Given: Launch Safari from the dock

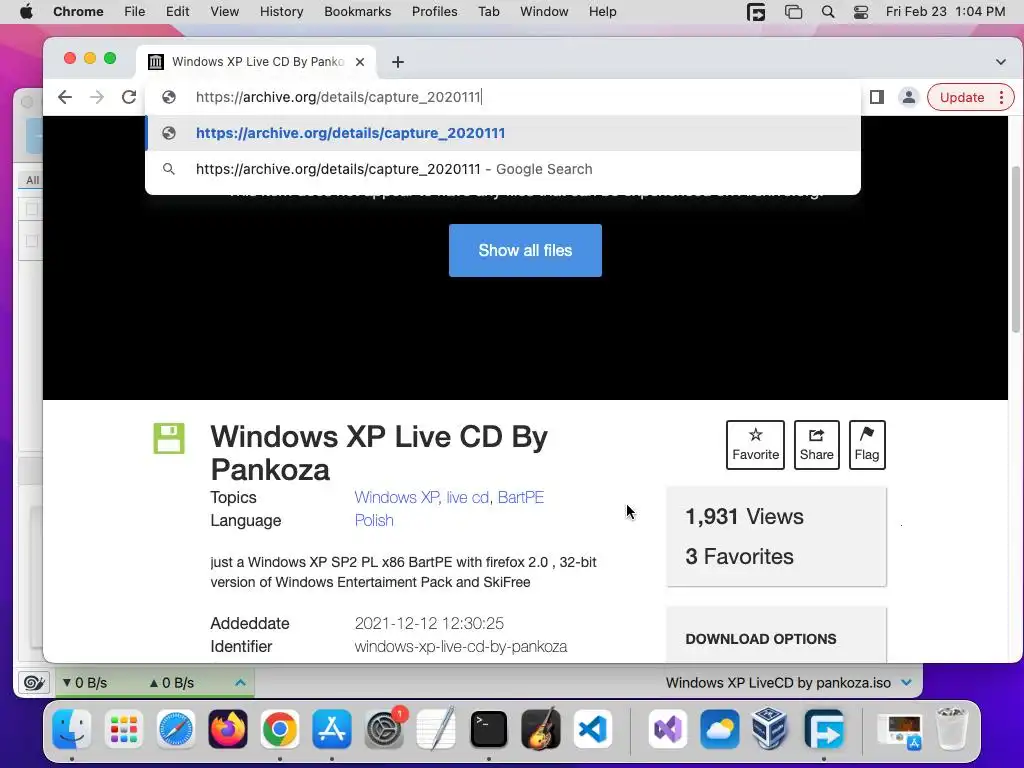Looking at the screenshot, I should 176,729.
